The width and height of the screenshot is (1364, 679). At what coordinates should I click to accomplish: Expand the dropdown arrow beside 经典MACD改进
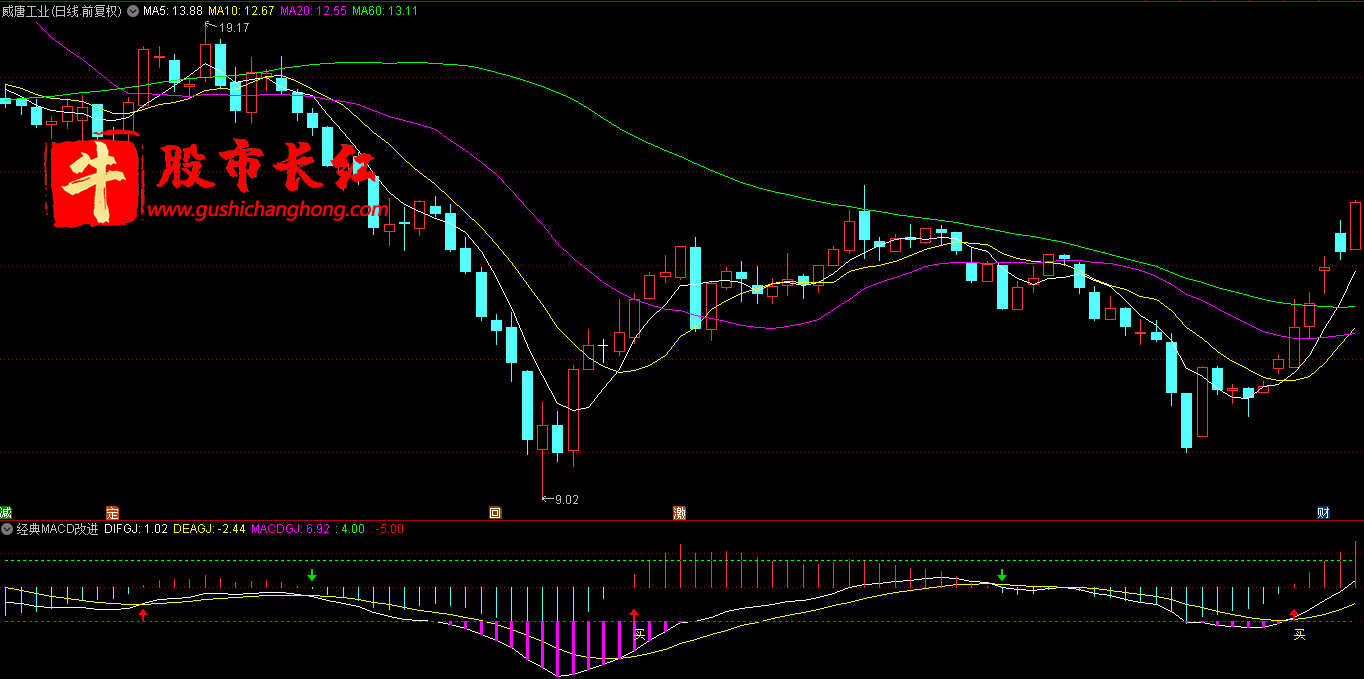click(x=8, y=529)
